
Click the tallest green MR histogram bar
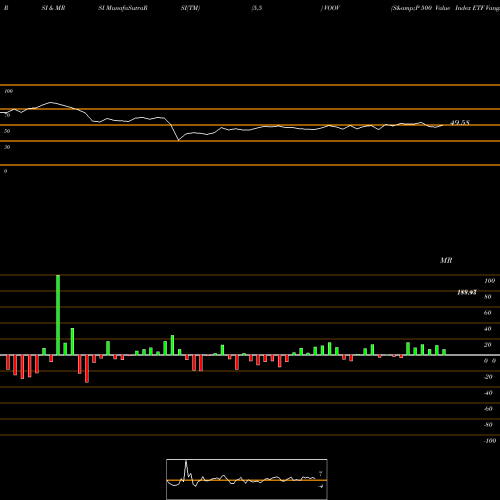tap(58, 315)
